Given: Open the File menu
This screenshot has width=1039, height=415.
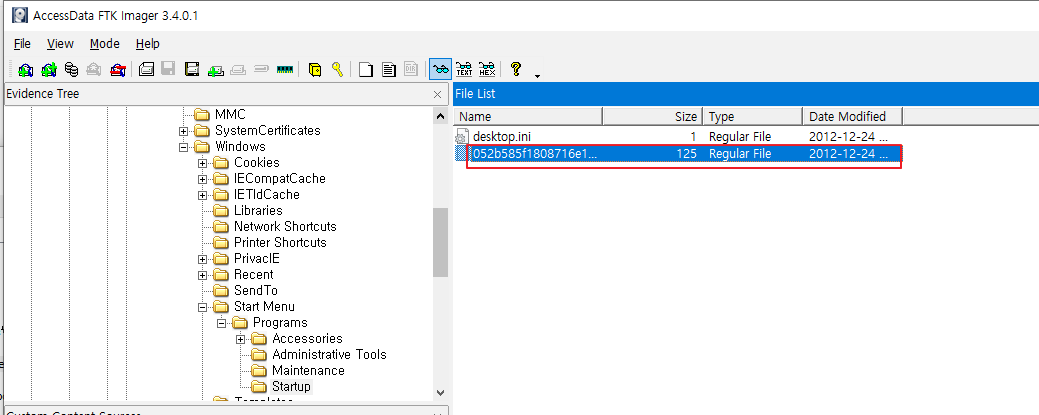Looking at the screenshot, I should point(23,44).
